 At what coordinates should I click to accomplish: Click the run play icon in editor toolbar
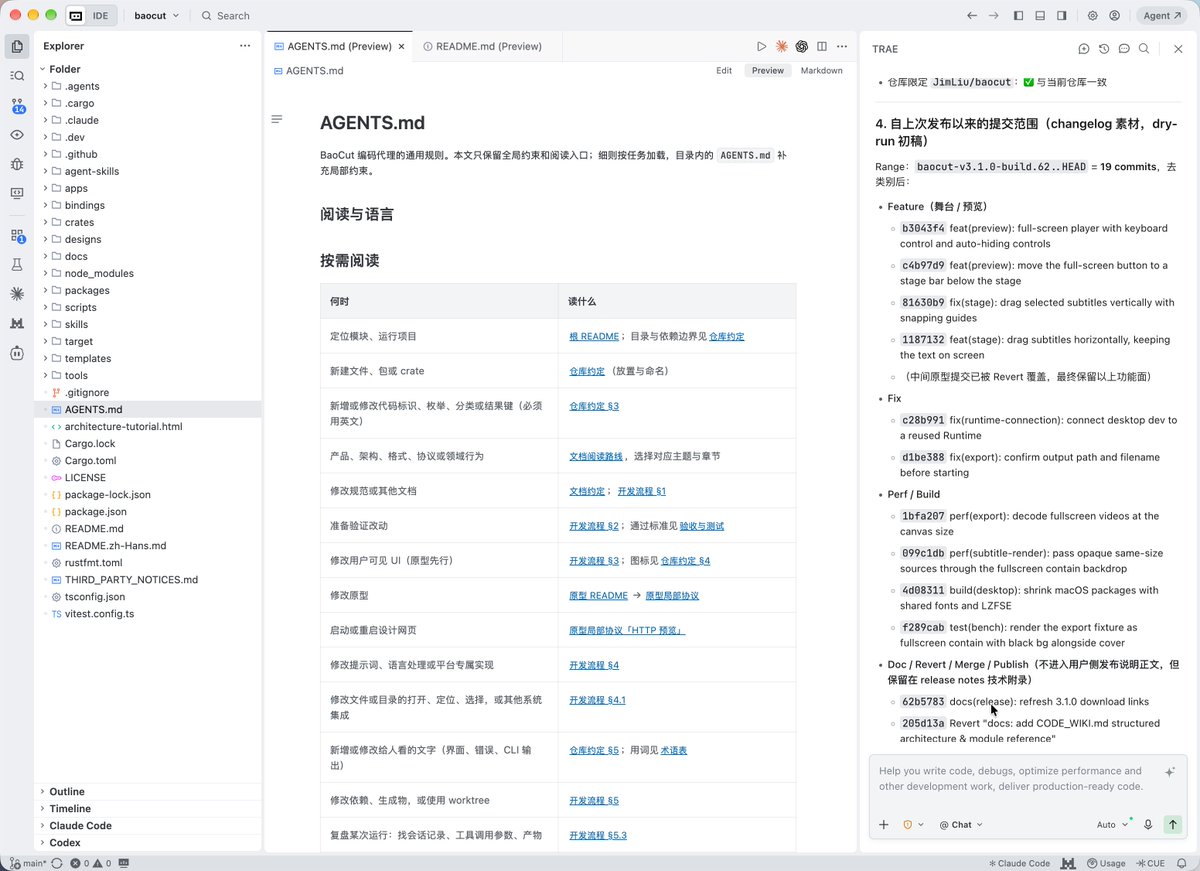(x=761, y=46)
